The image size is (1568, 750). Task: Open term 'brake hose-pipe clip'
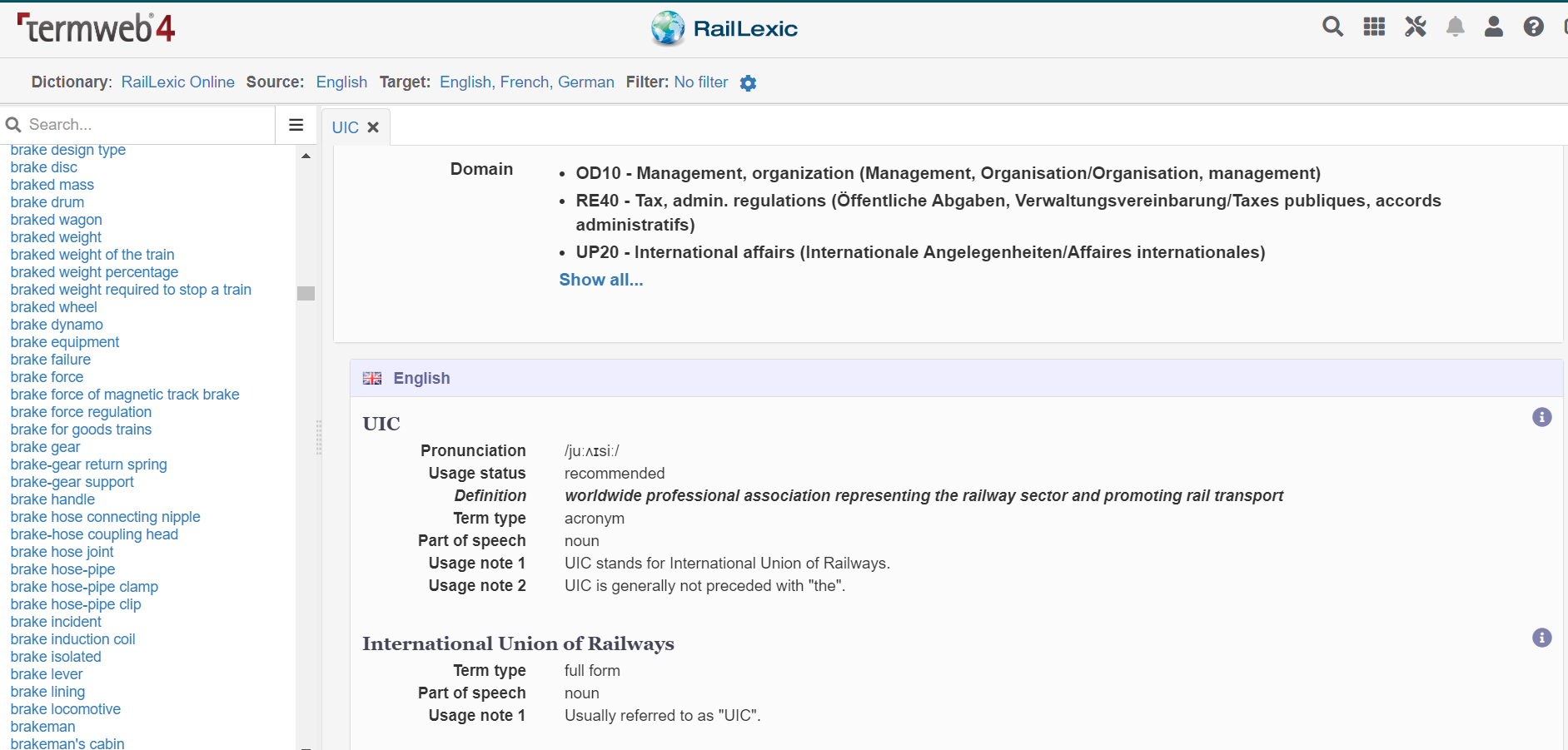tap(76, 604)
